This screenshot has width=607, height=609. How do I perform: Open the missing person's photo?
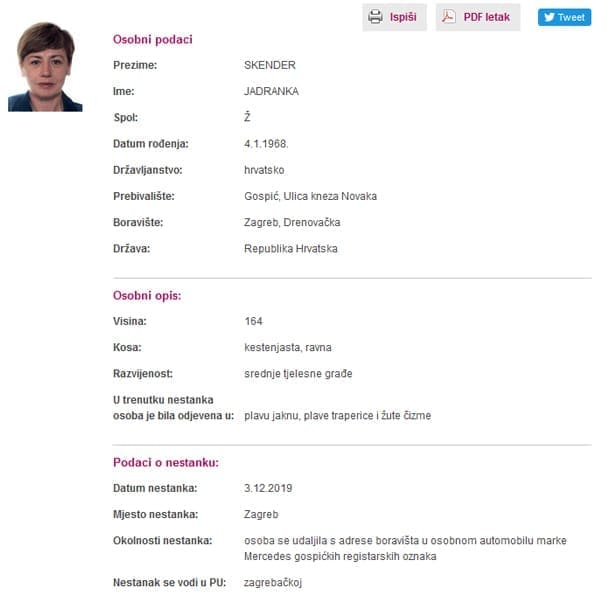45,67
